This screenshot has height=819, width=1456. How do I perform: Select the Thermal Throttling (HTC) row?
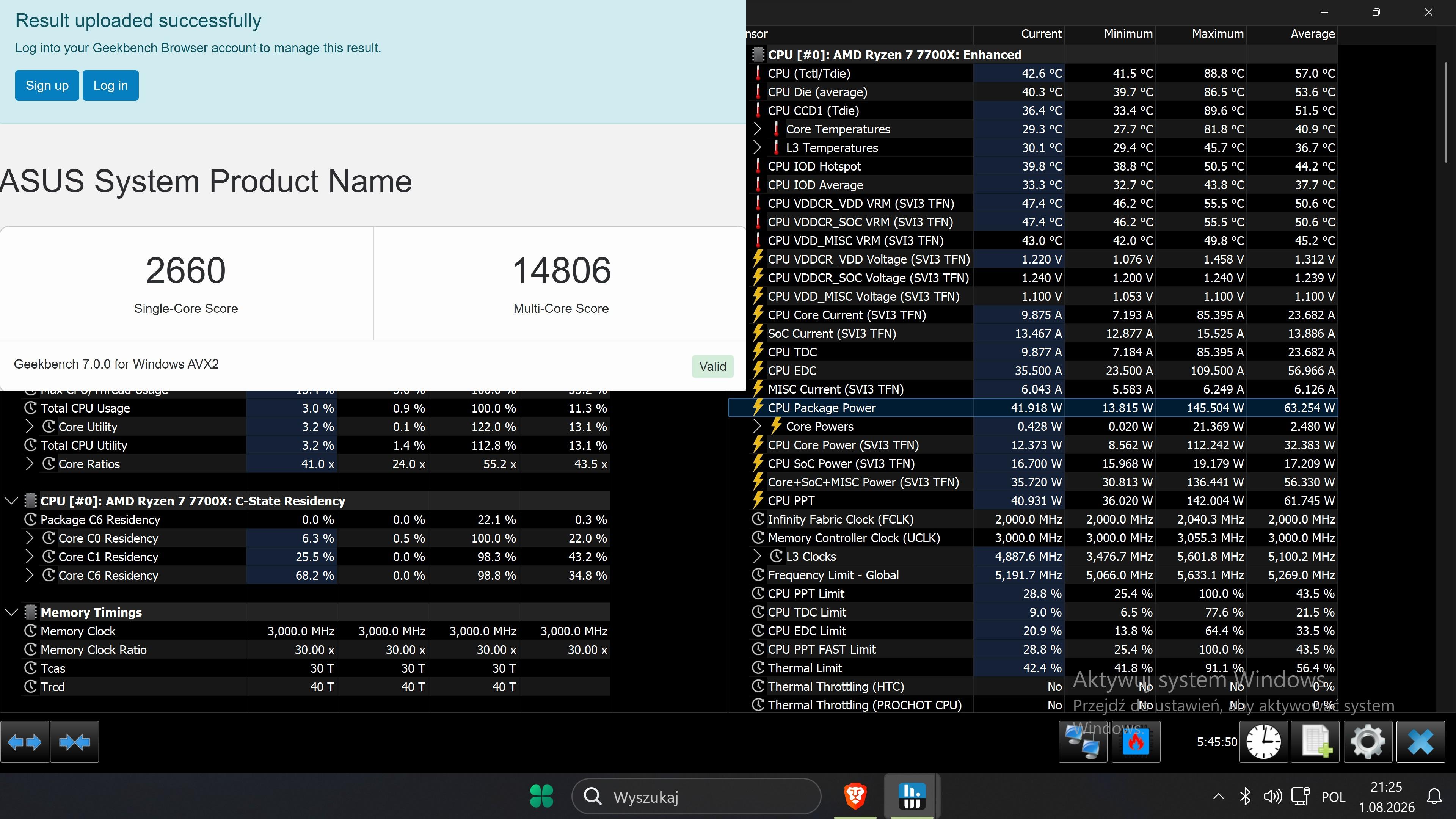1033,686
